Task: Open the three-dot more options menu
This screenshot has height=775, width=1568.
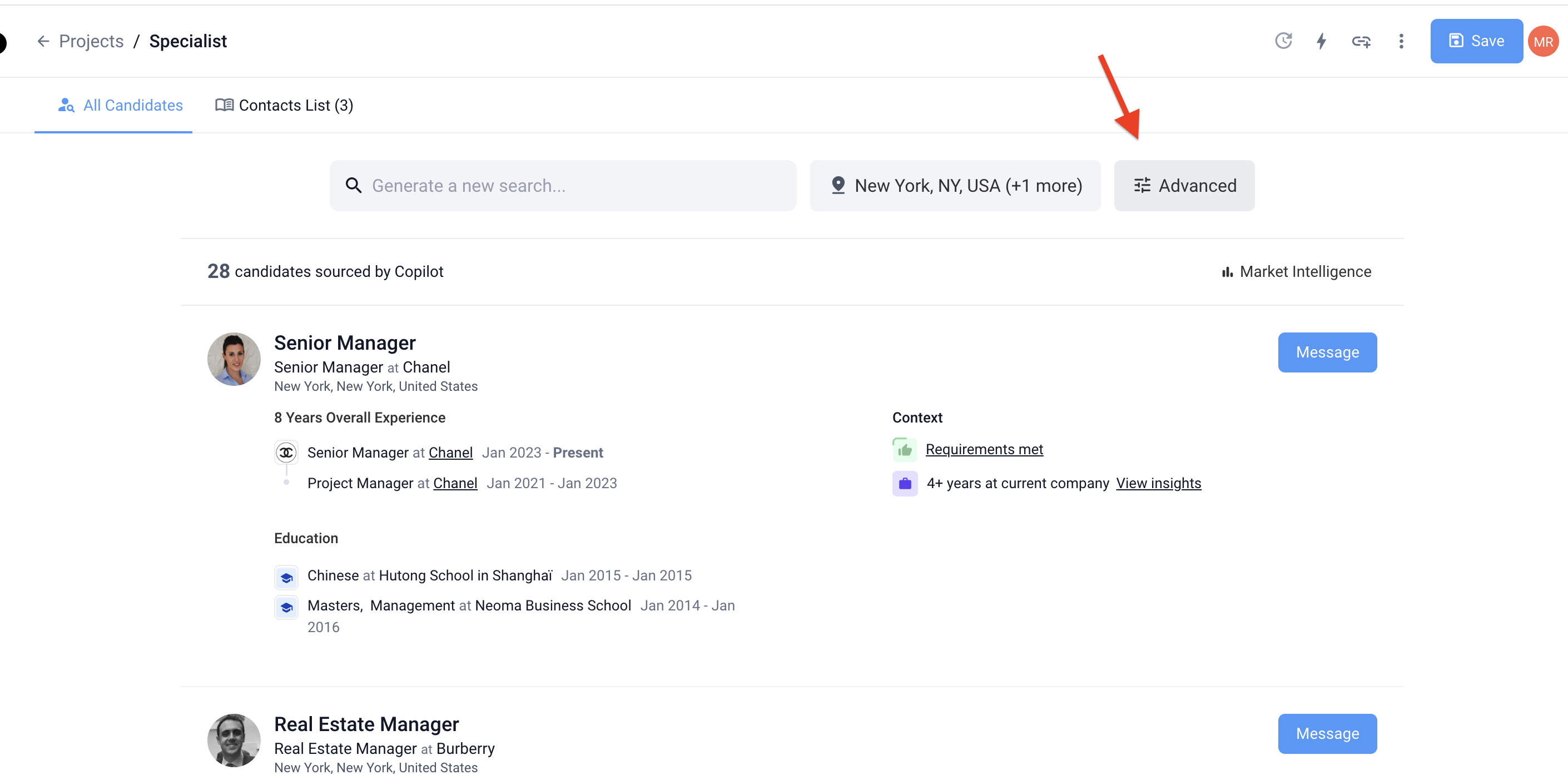Action: point(1401,41)
